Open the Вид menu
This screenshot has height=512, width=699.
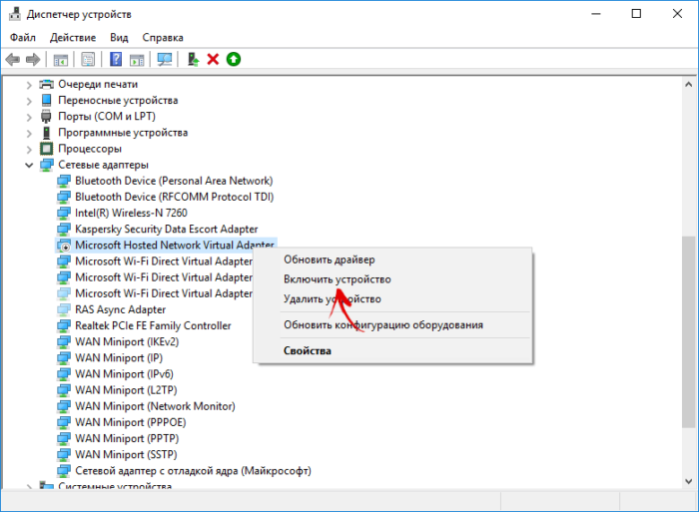pos(119,37)
